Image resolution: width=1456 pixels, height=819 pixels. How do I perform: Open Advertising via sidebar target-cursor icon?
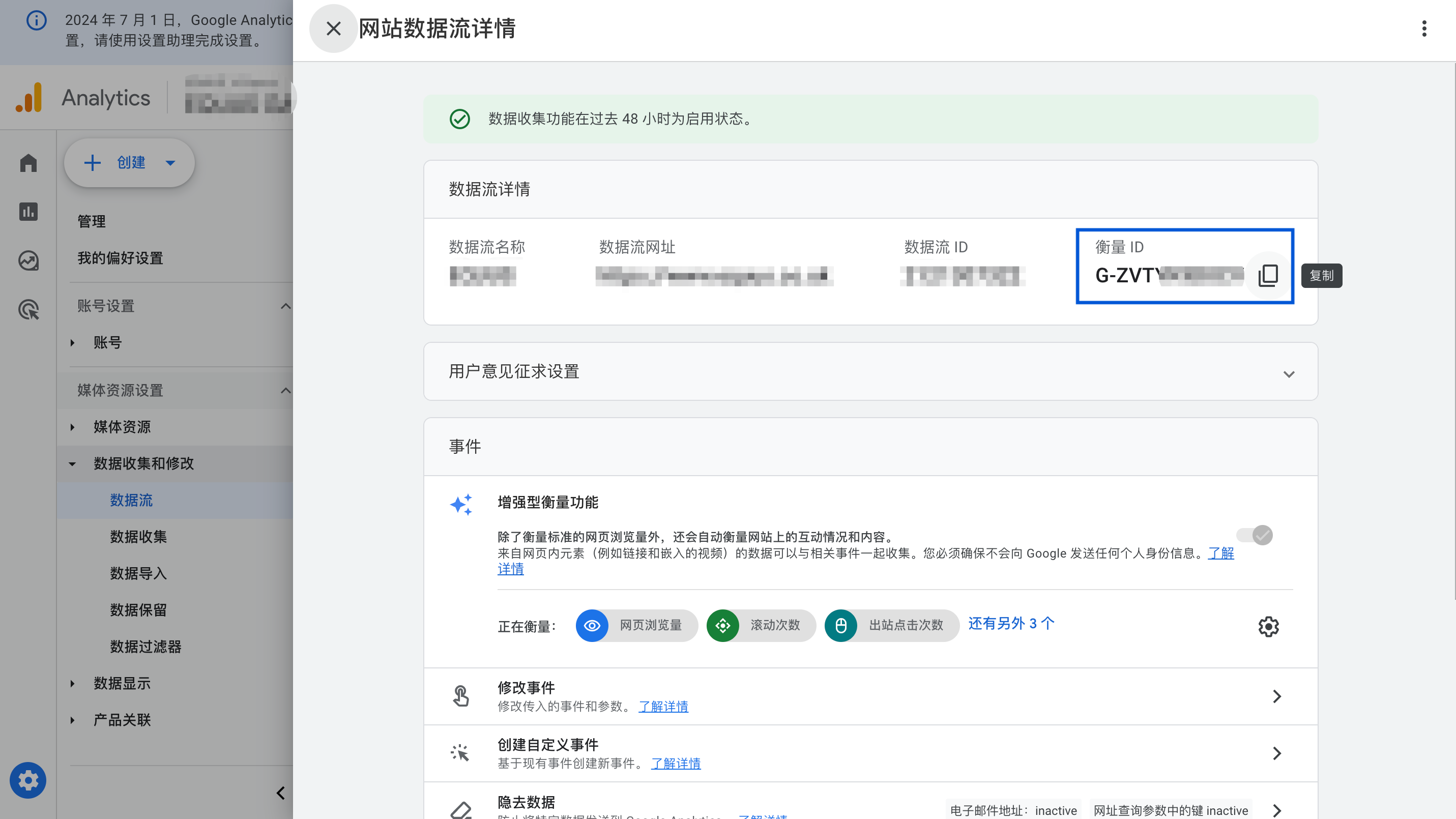click(28, 310)
